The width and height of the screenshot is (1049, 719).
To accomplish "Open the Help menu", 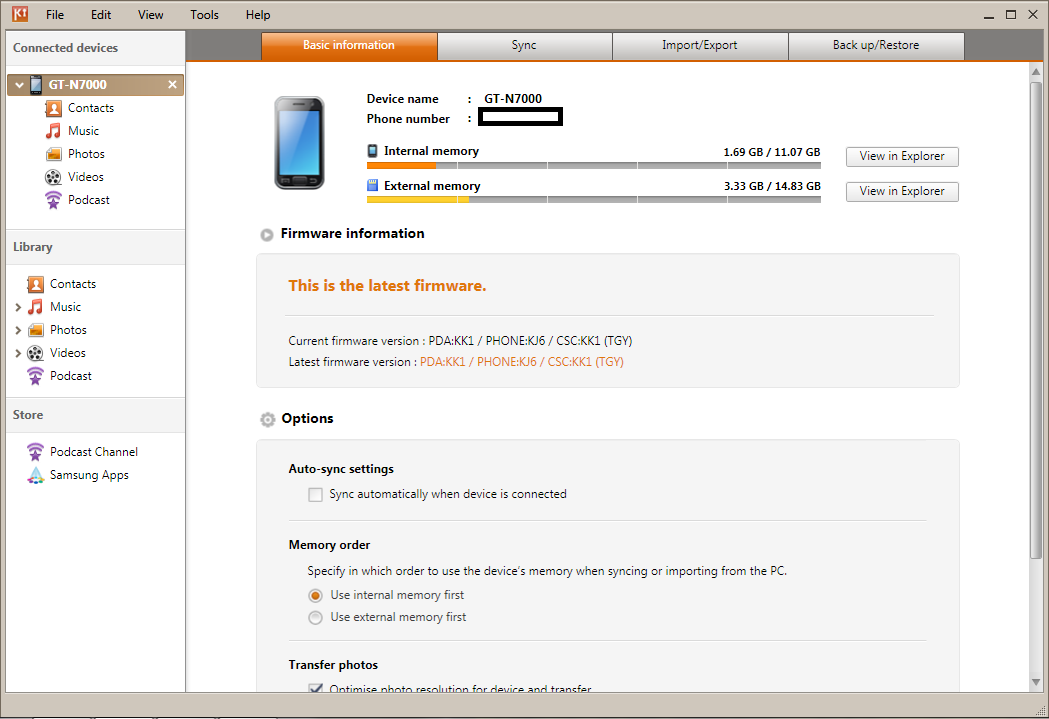I will point(258,15).
